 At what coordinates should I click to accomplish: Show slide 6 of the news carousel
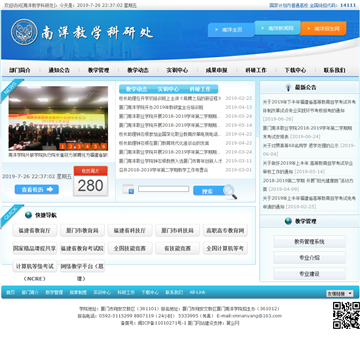click(x=103, y=146)
